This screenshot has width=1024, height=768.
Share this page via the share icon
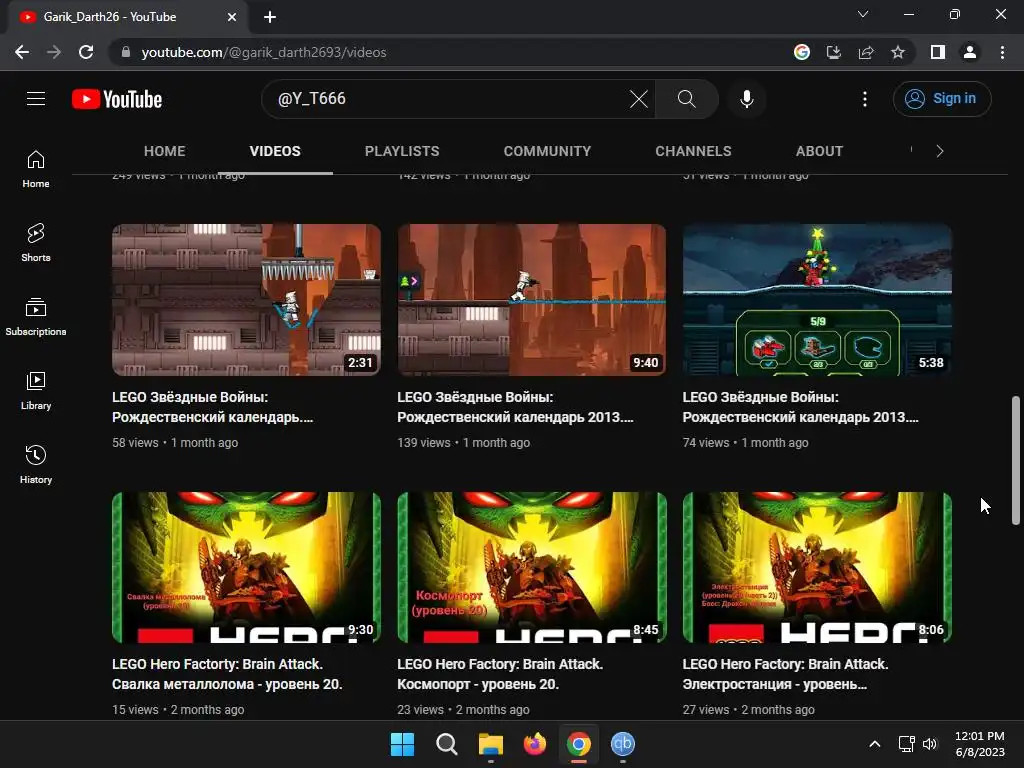866,52
